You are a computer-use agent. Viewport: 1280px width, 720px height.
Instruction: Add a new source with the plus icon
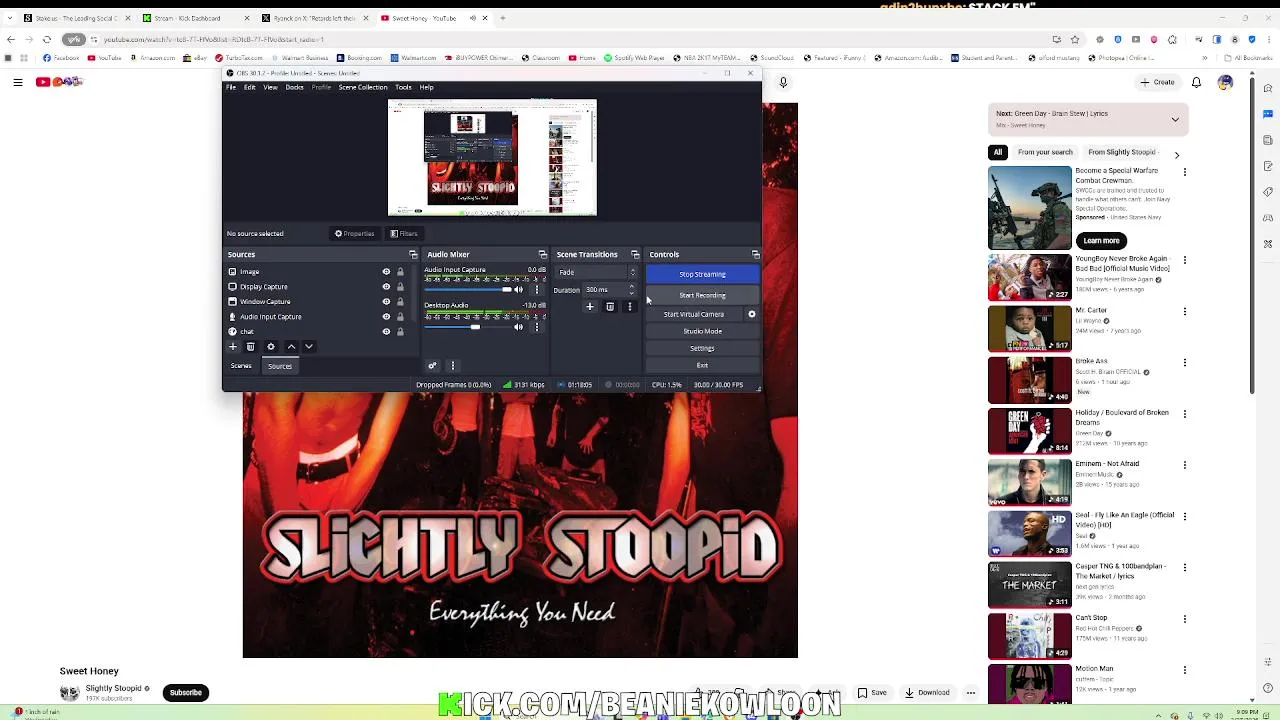(233, 347)
